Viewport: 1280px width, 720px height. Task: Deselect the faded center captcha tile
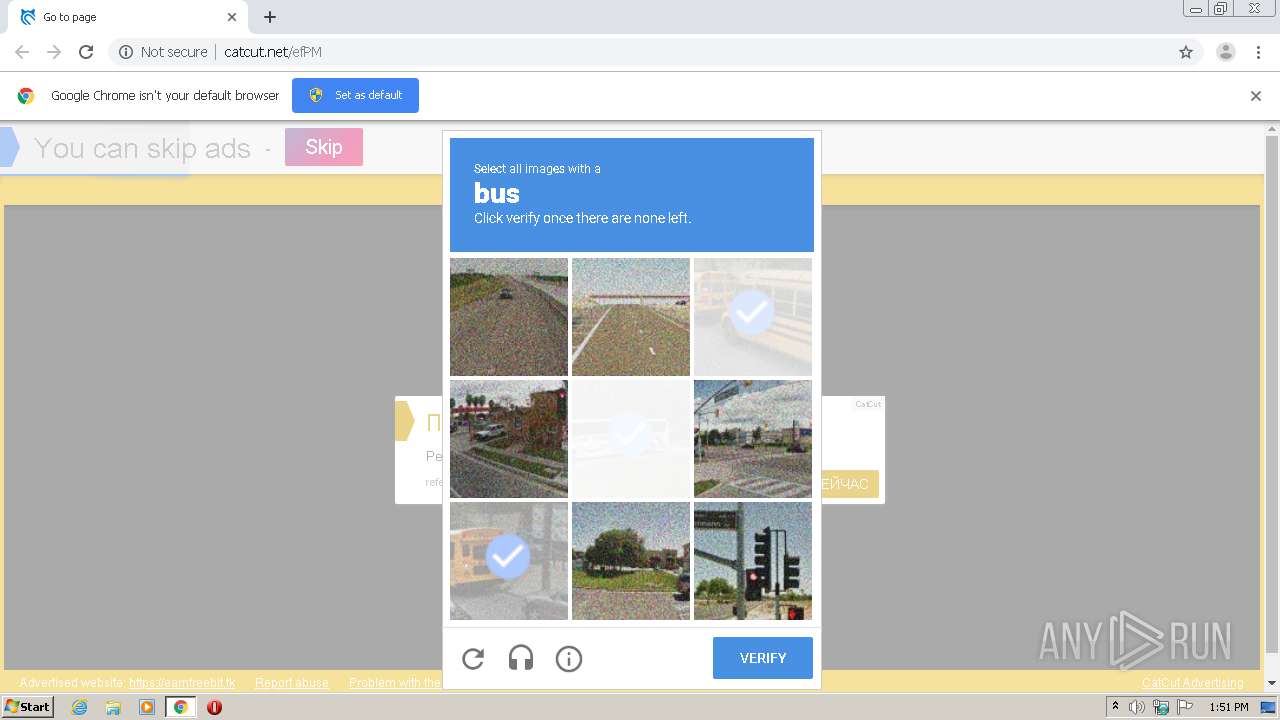point(631,439)
